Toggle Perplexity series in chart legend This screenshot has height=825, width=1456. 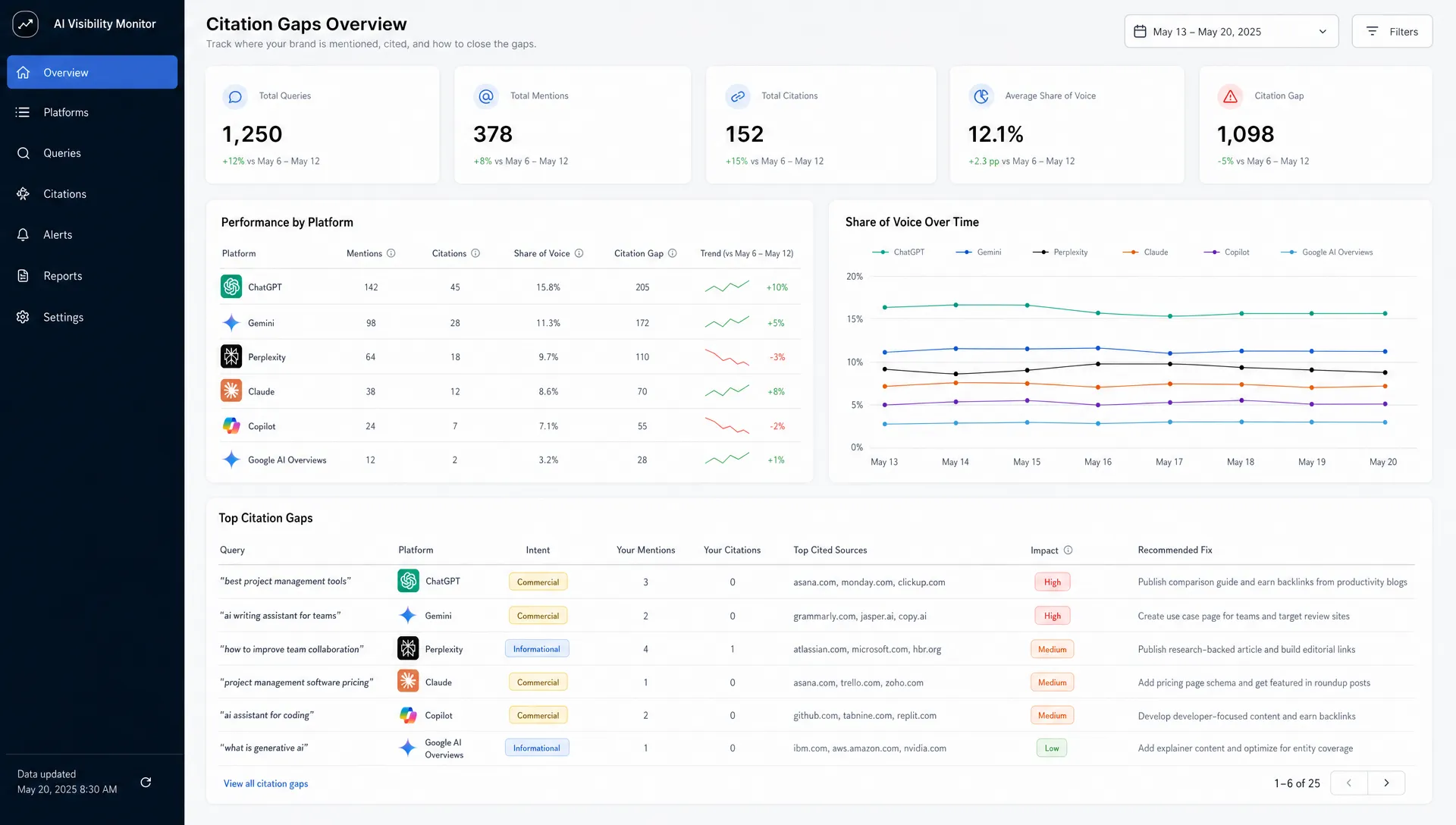pyautogui.click(x=1060, y=252)
